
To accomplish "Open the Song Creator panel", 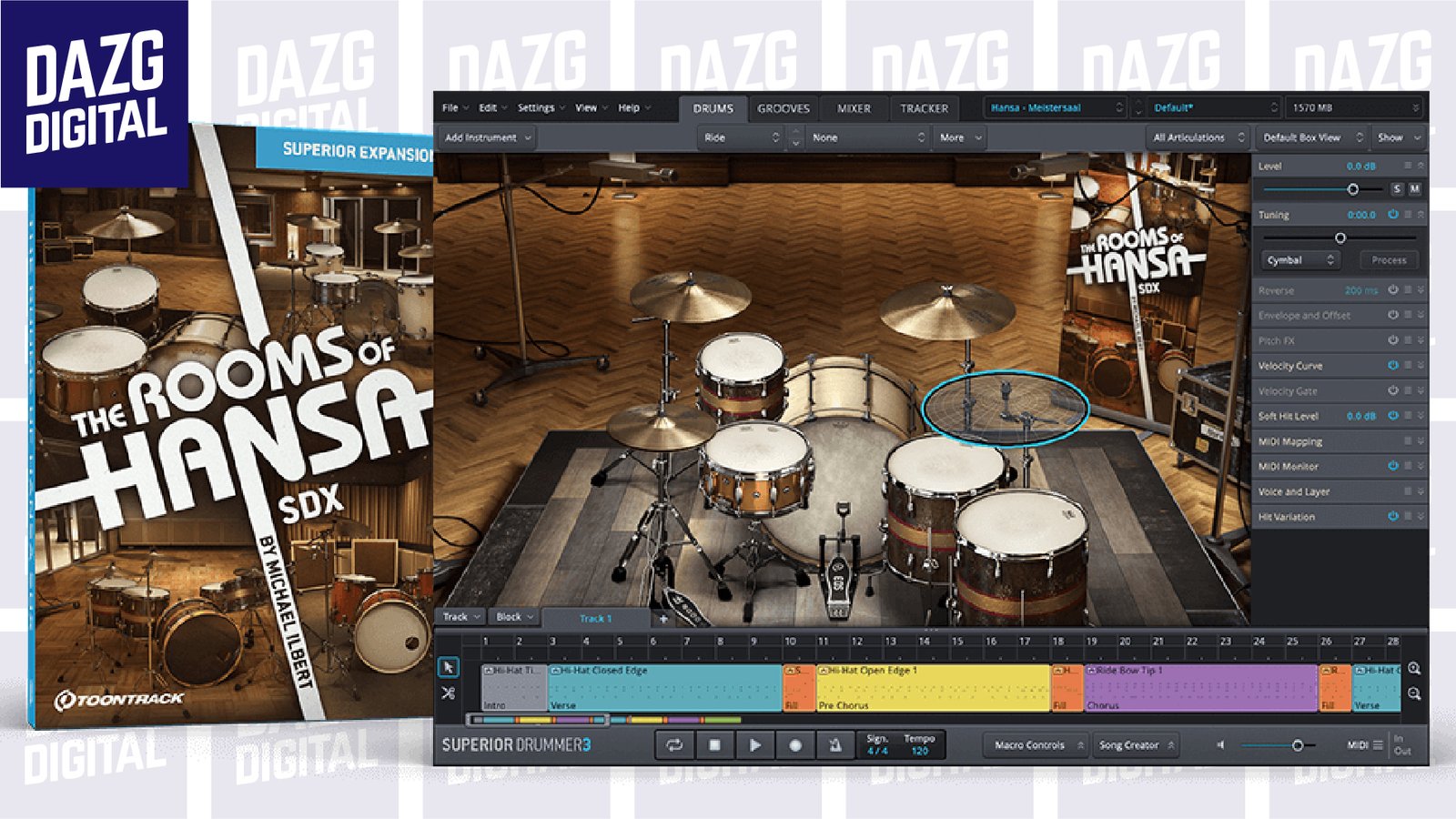I will coord(1136,745).
